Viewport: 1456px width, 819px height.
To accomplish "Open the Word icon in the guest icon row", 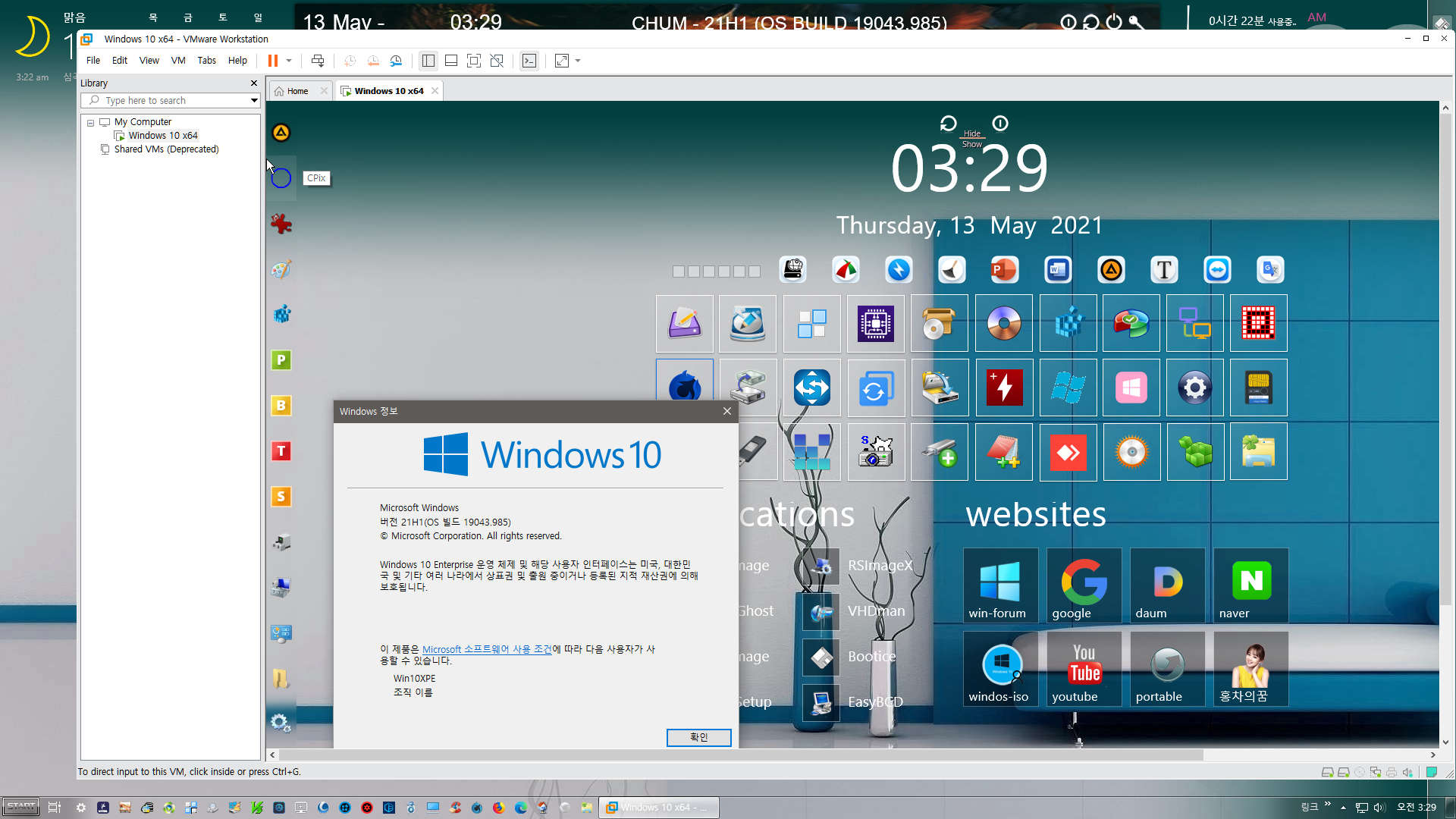I will click(1058, 270).
